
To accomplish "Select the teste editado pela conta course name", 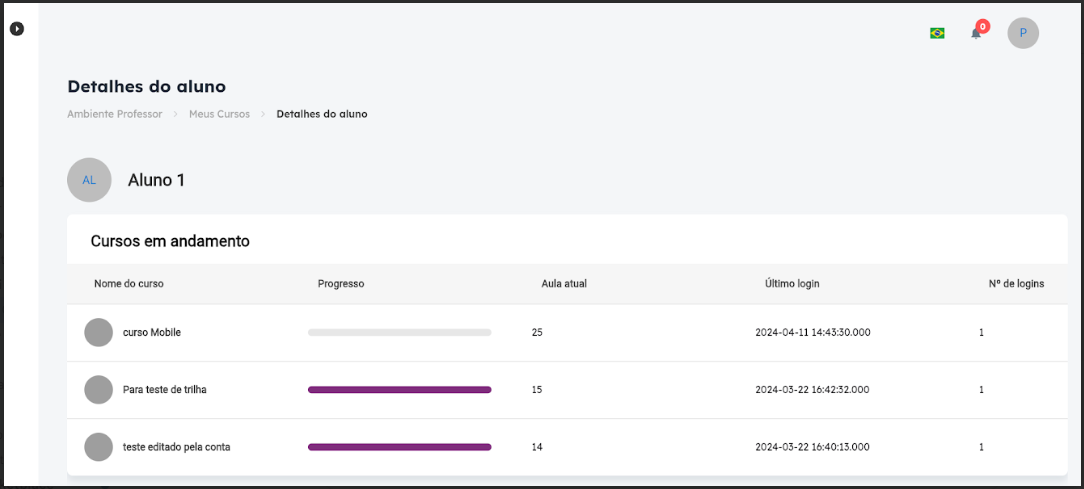I will [176, 448].
